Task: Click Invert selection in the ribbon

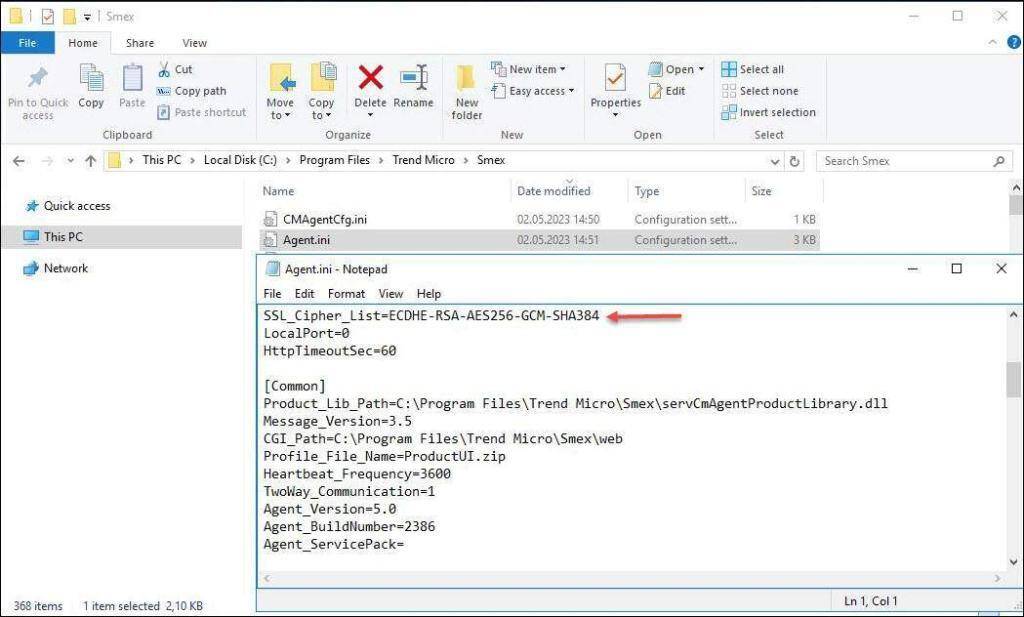Action: (769, 112)
